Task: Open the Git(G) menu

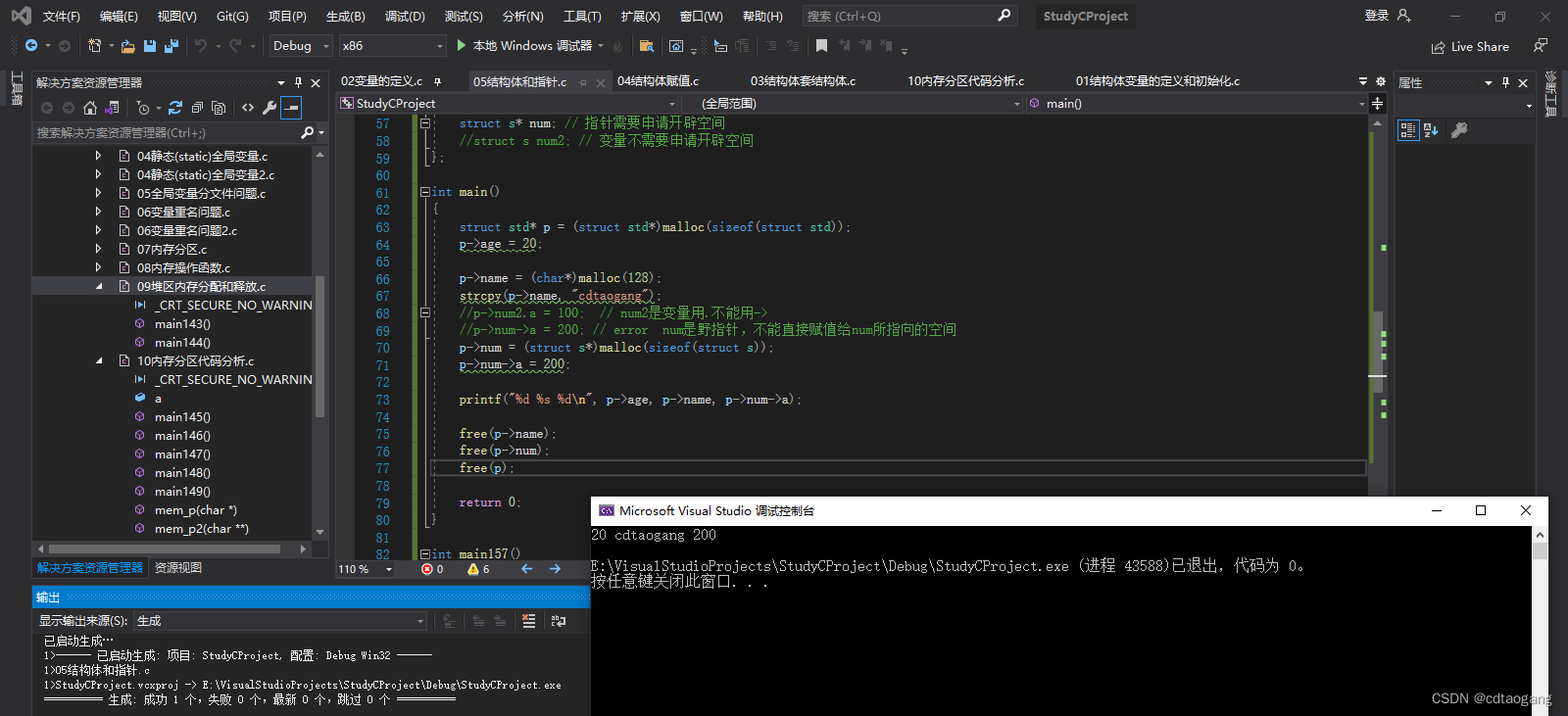Action: (x=232, y=16)
